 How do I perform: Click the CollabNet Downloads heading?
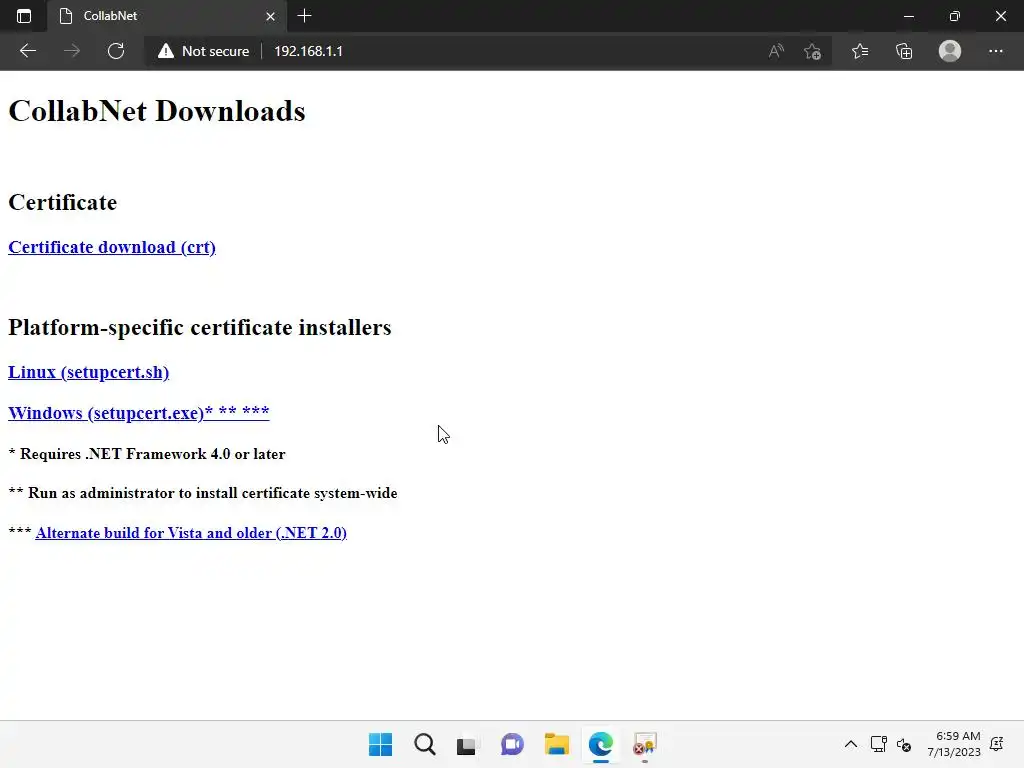[157, 110]
